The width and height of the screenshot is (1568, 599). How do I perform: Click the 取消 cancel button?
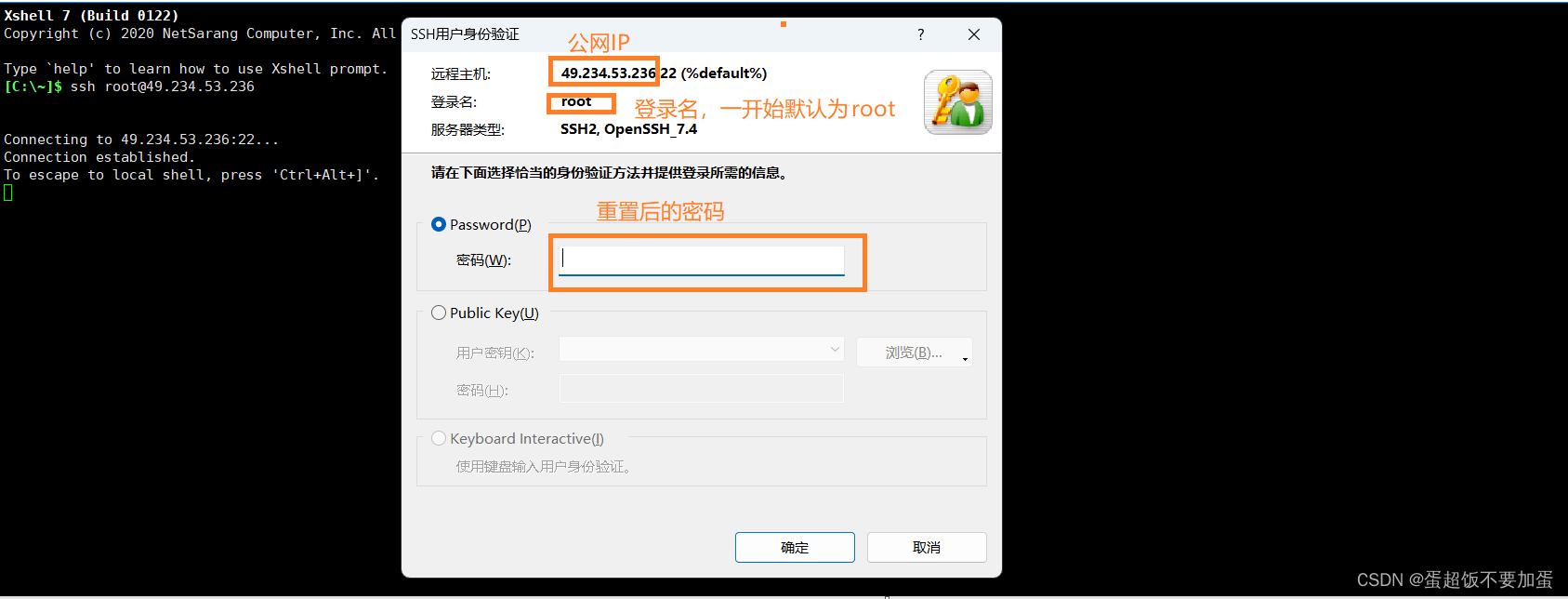927,547
